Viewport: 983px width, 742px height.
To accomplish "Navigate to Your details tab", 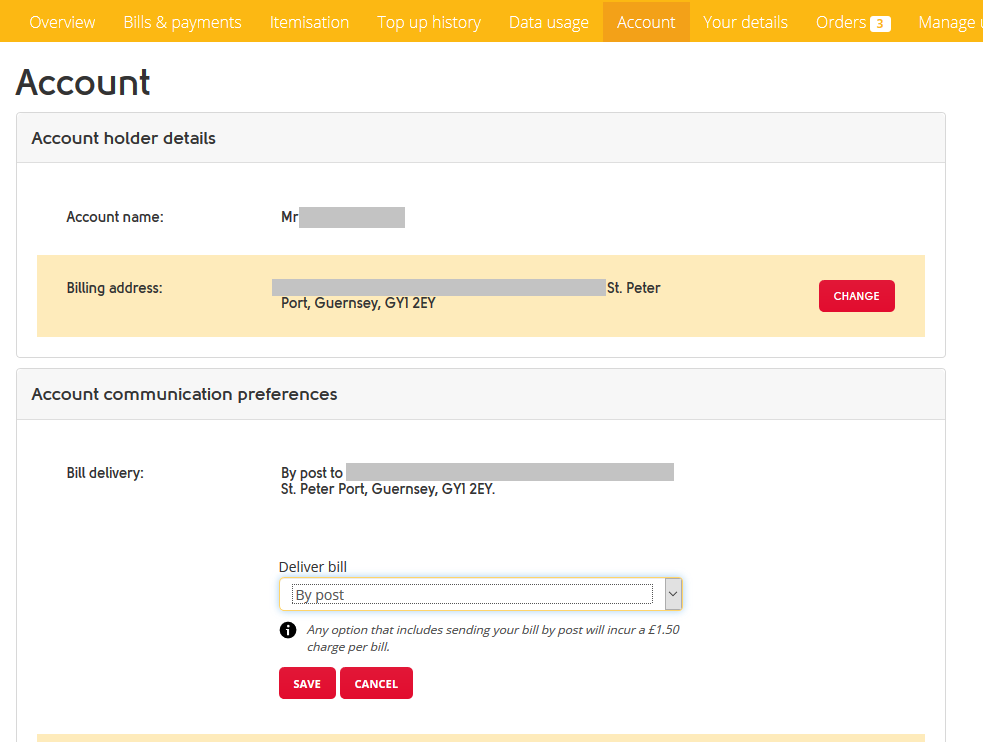I will (x=745, y=22).
